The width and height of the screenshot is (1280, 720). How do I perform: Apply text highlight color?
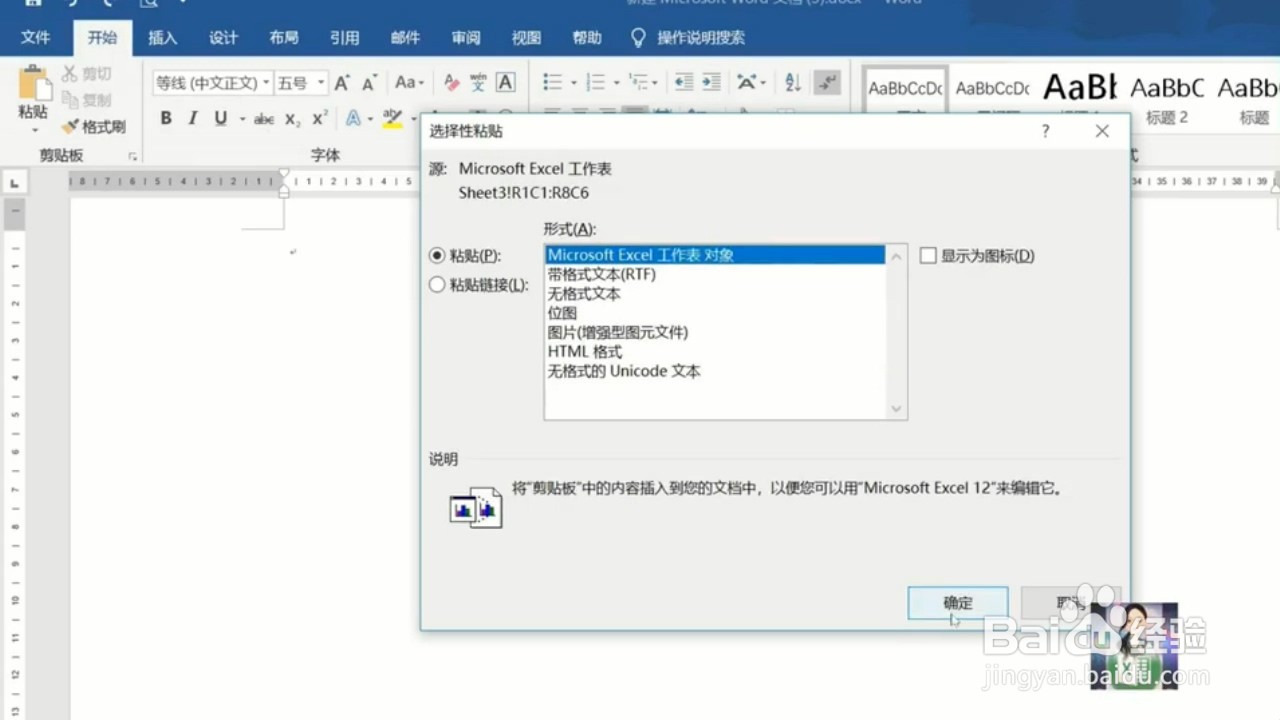tap(392, 118)
